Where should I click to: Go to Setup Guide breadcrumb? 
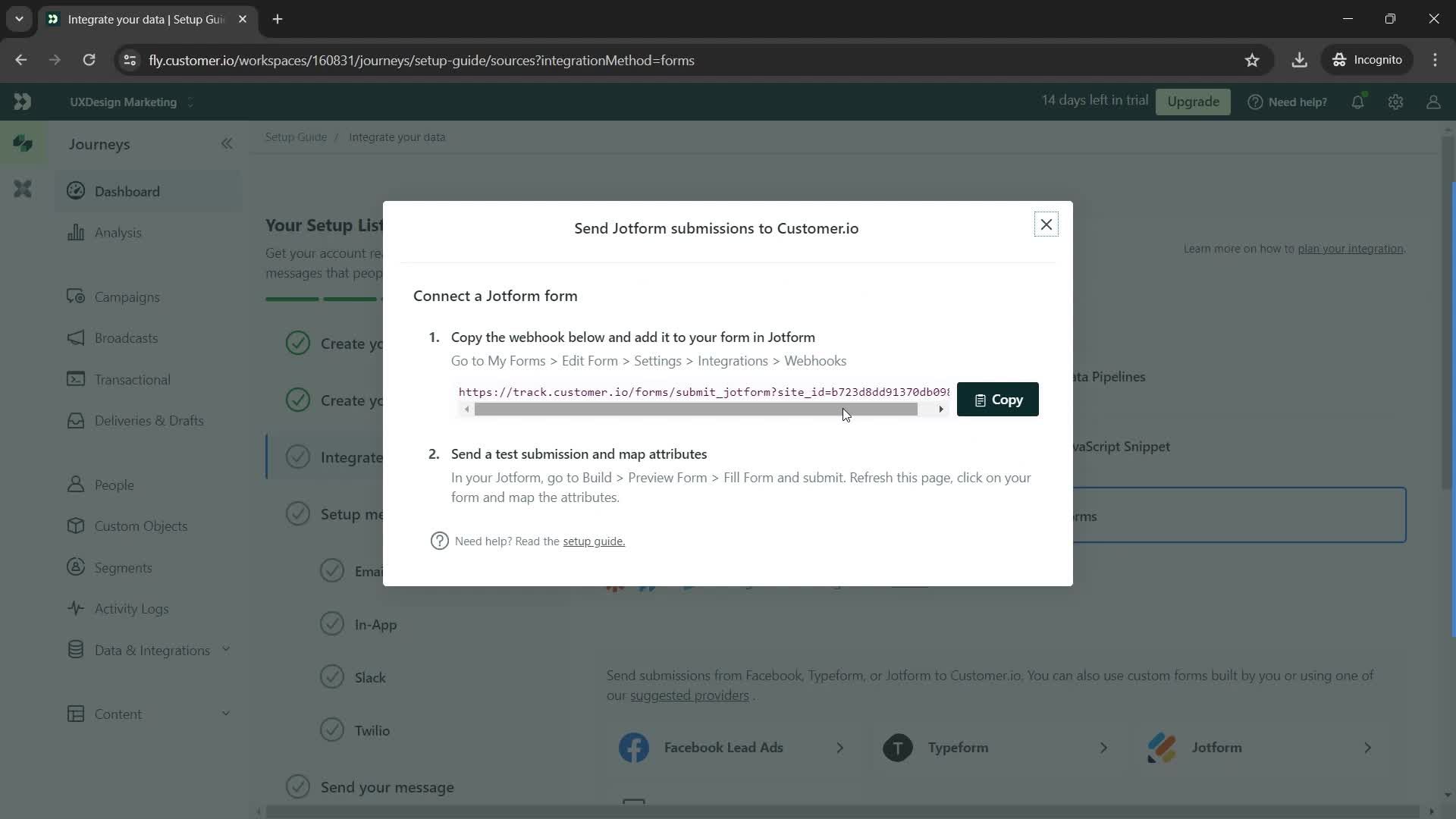296,137
